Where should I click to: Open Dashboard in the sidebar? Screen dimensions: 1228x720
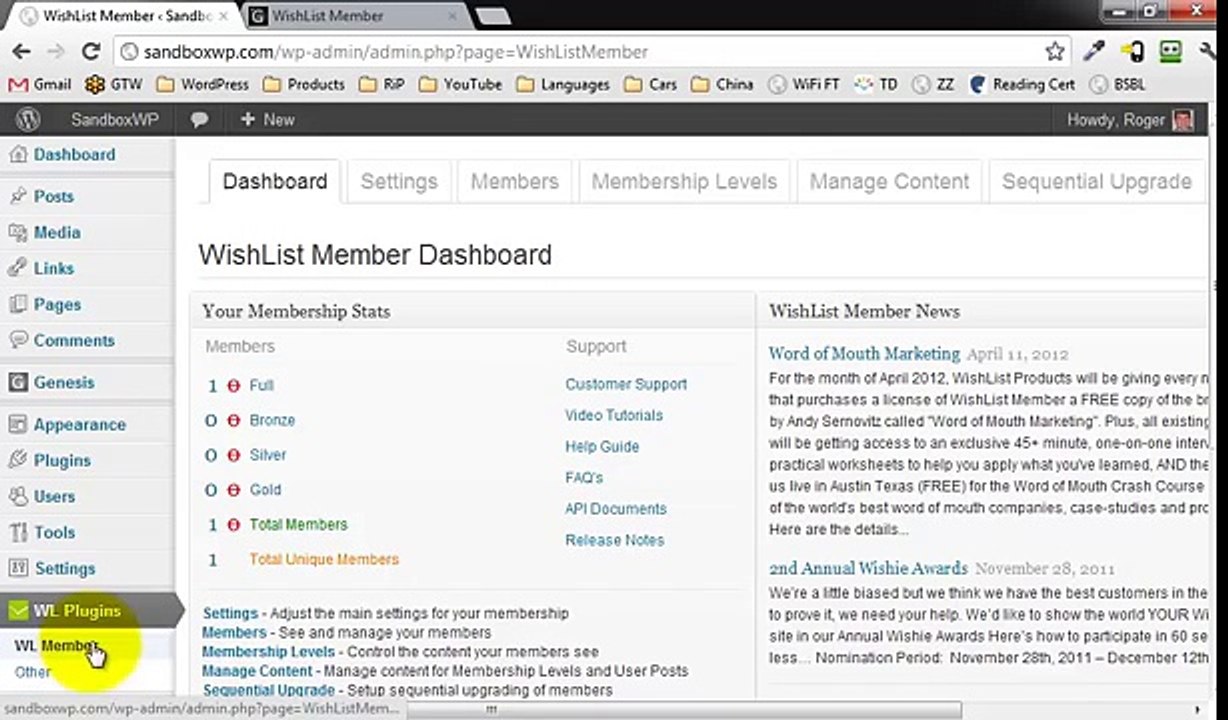click(74, 155)
